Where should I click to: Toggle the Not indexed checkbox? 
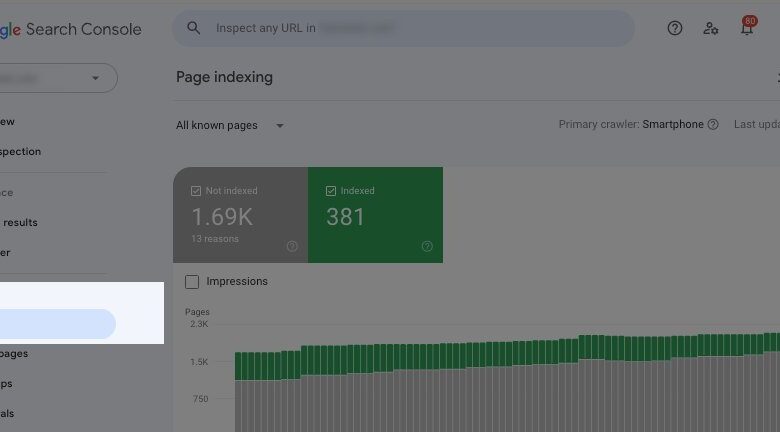(196, 191)
